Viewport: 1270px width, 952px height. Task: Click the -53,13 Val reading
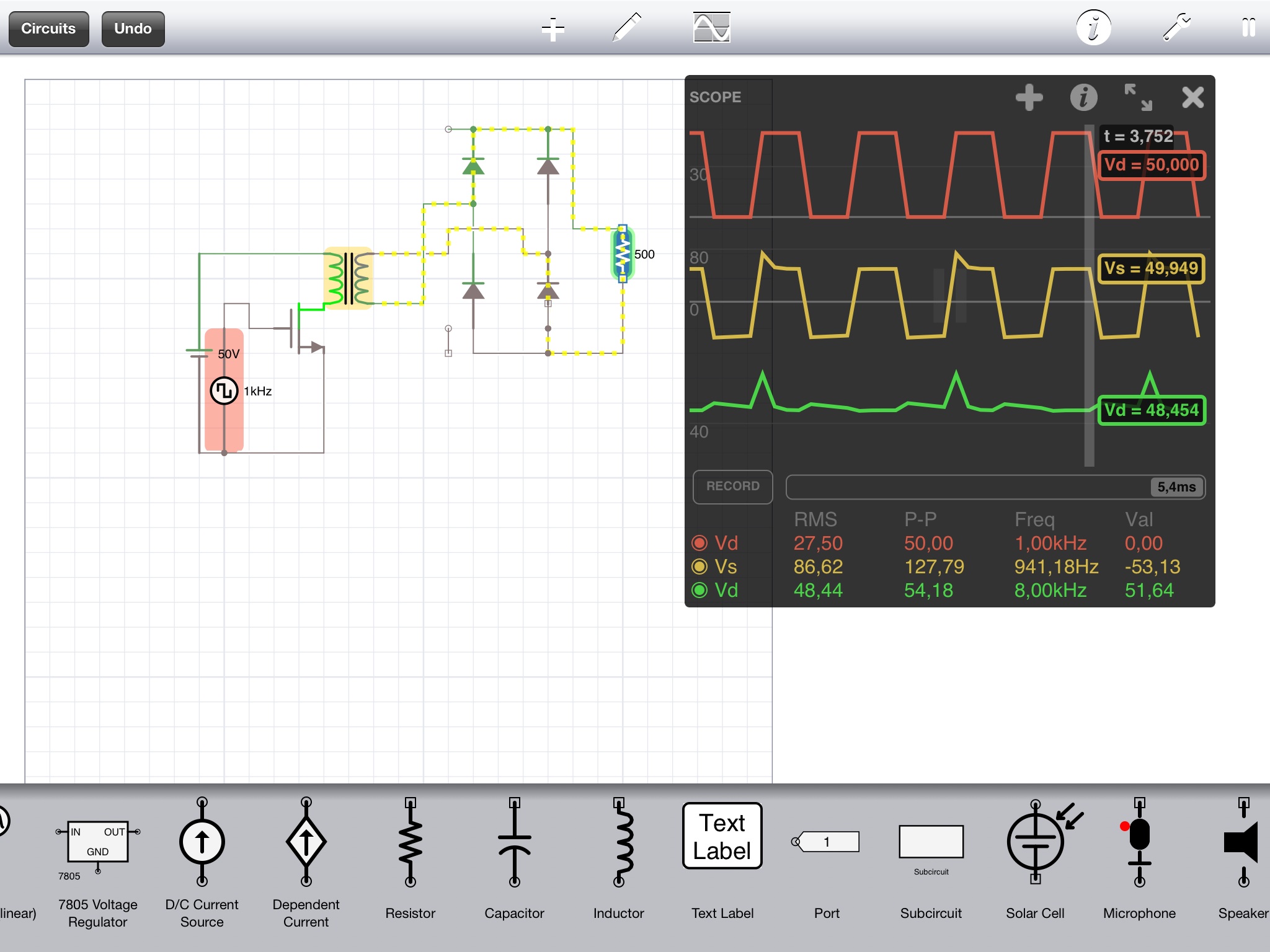(1152, 566)
